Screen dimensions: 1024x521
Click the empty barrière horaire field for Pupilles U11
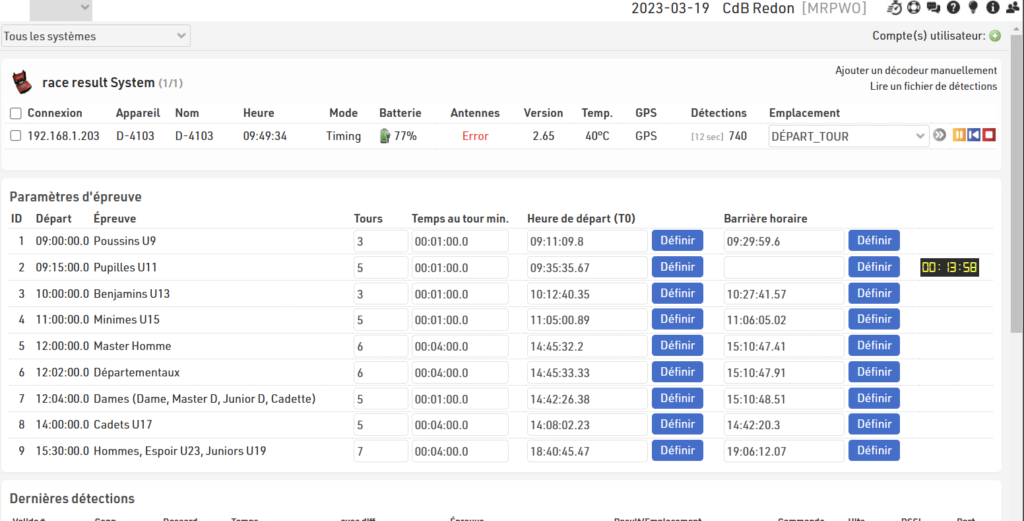[x=784, y=268]
